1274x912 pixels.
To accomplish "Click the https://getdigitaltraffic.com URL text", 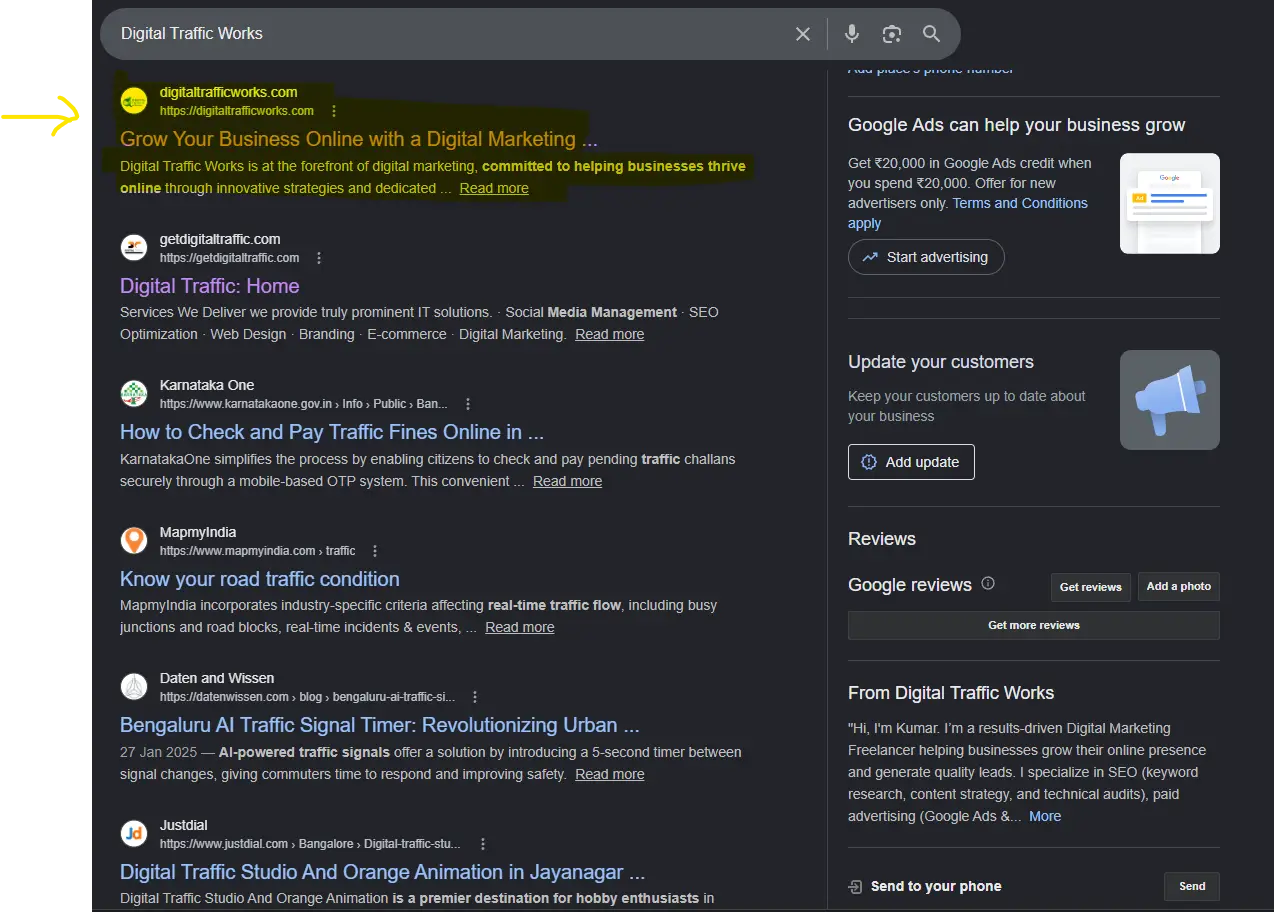I will click(230, 258).
